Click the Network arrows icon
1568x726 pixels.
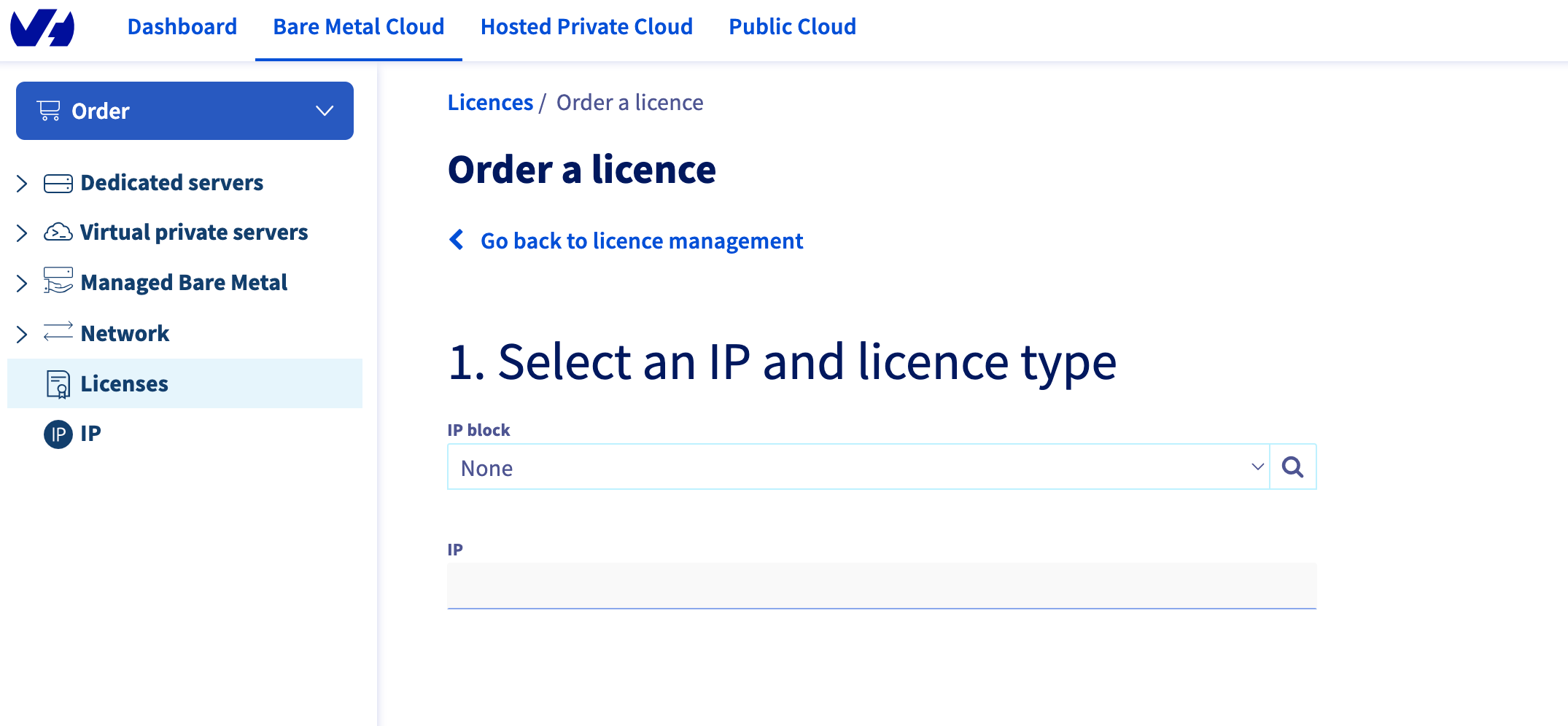pos(58,333)
